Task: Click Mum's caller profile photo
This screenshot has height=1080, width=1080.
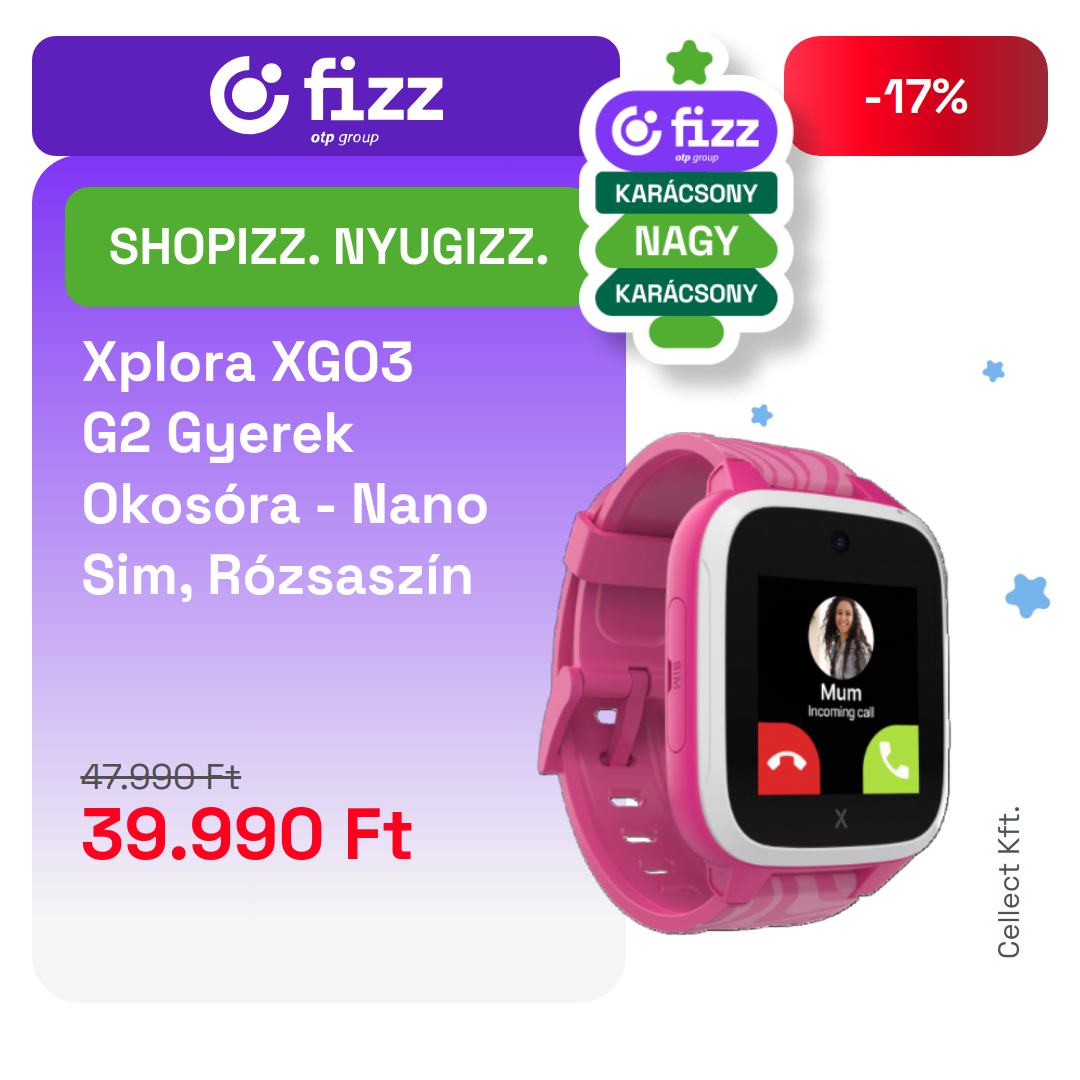Action: click(x=840, y=637)
